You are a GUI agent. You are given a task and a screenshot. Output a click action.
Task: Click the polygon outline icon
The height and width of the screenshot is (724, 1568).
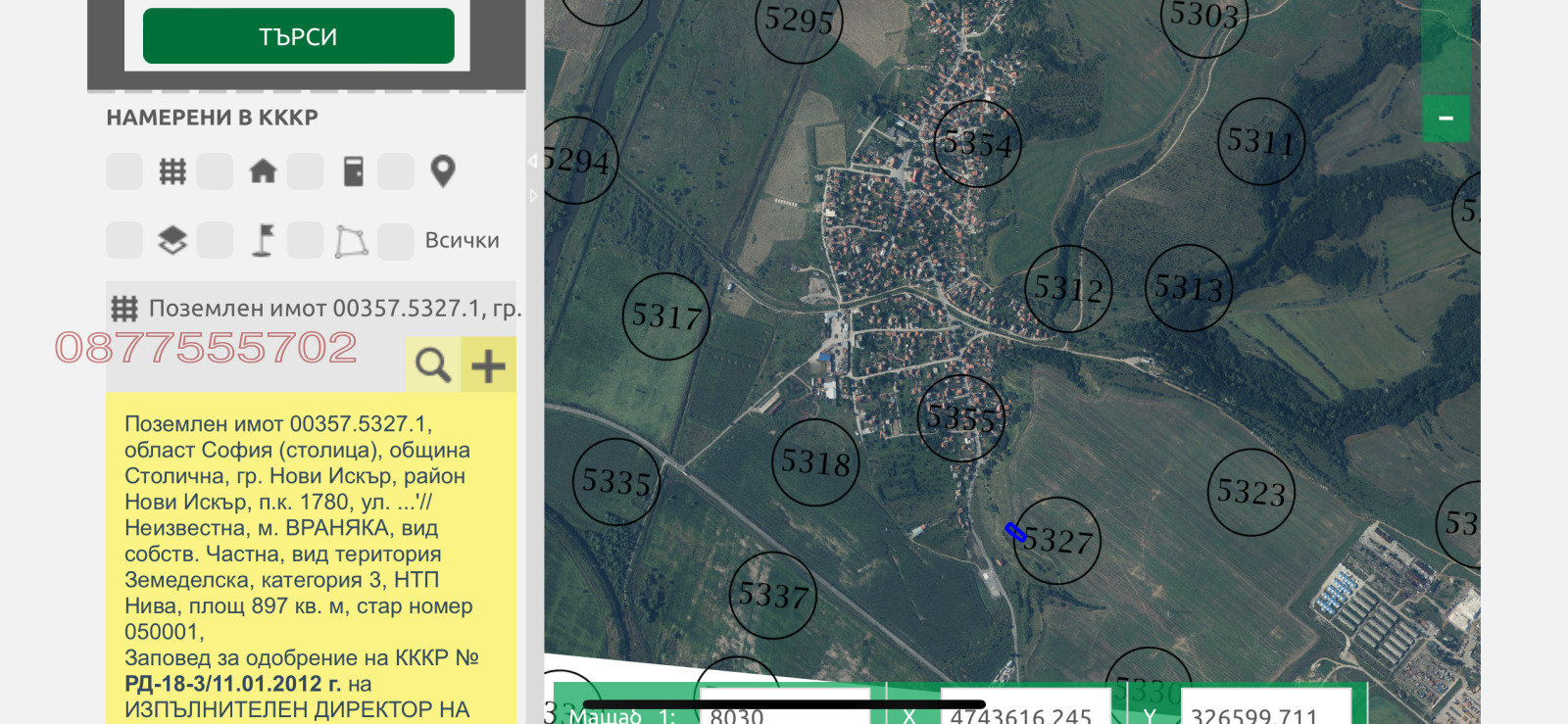click(x=352, y=241)
